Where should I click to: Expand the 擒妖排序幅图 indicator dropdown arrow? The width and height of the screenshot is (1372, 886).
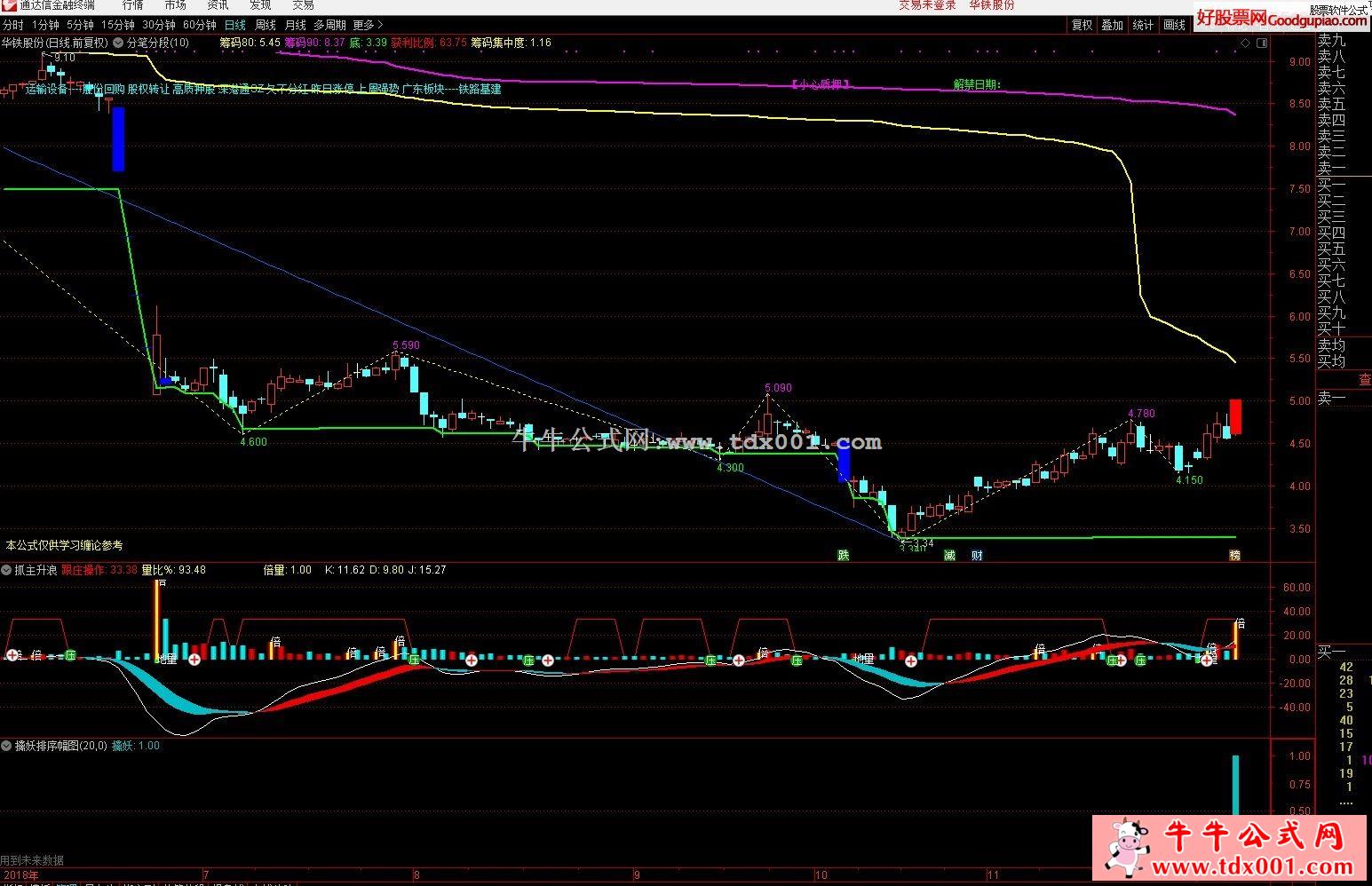click(7, 746)
